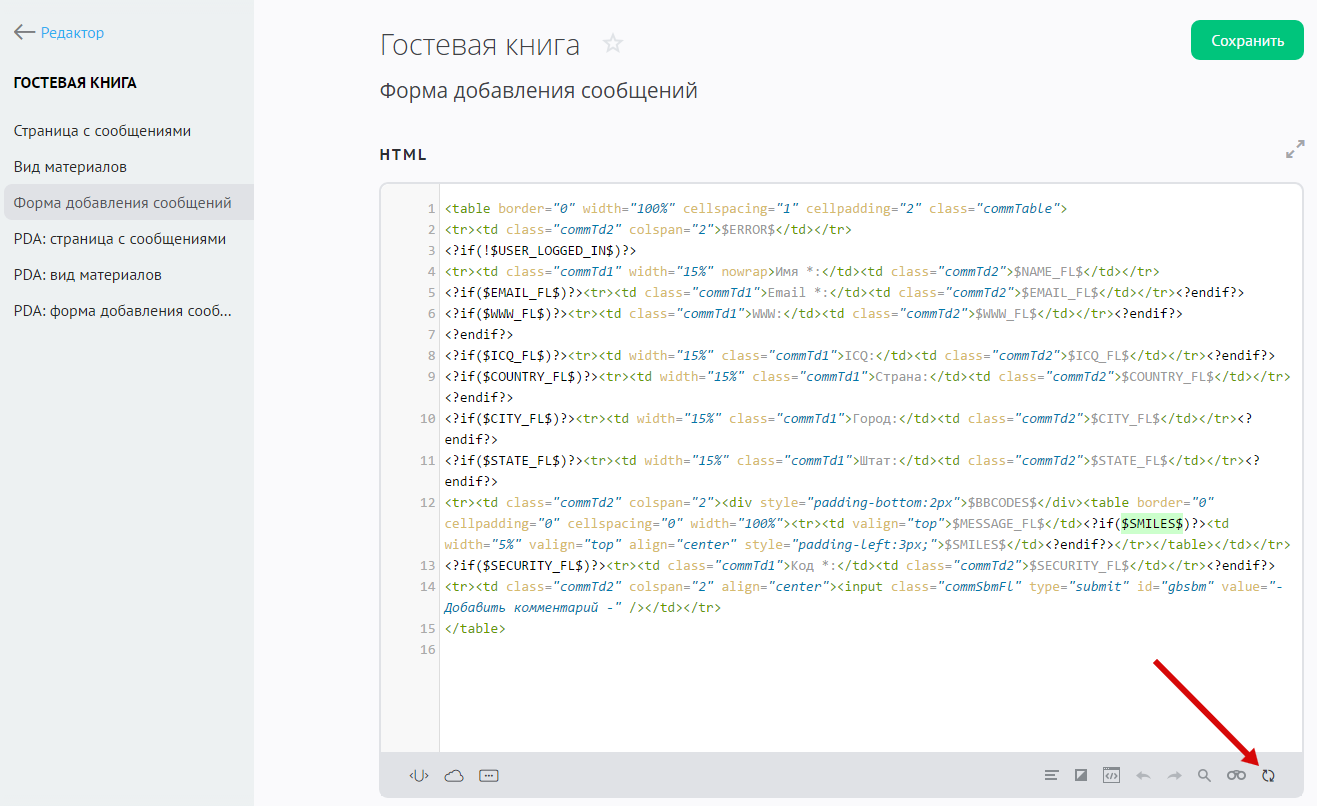The height and width of the screenshot is (806, 1317).
Task: Select PDA: вид материалов item
Action: (x=88, y=275)
